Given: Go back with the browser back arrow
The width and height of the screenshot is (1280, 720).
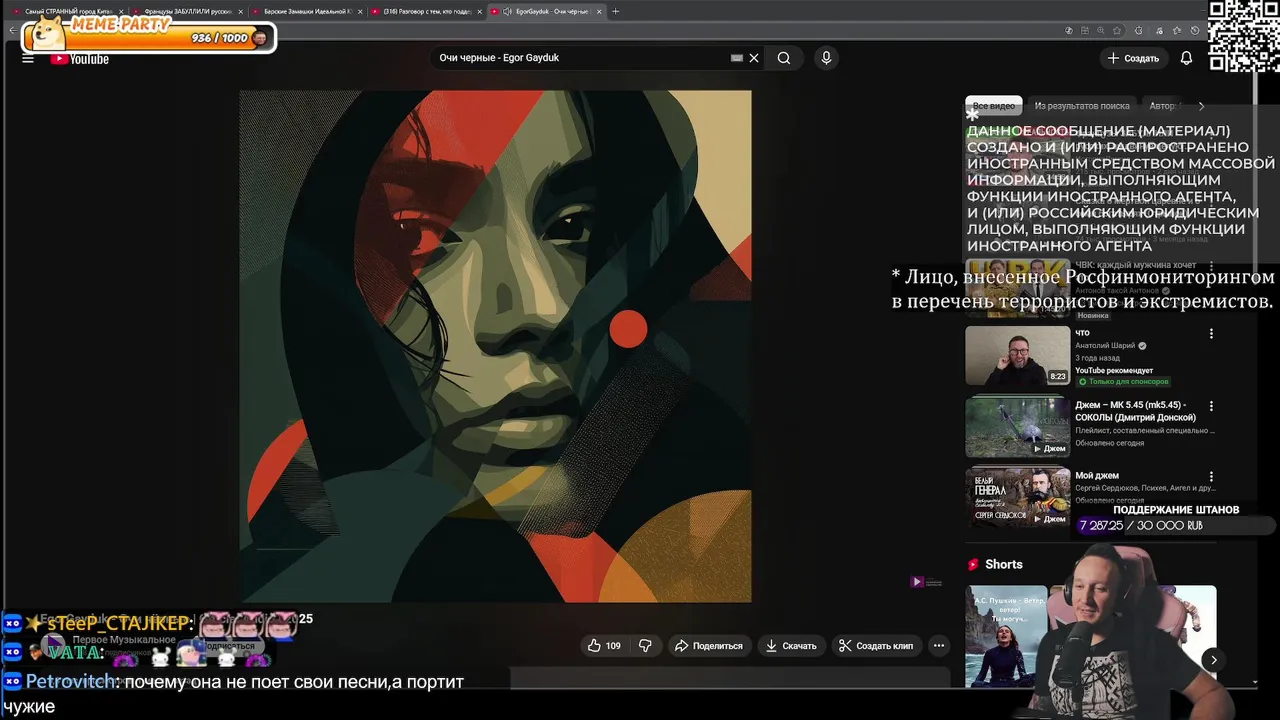Looking at the screenshot, I should (12, 31).
